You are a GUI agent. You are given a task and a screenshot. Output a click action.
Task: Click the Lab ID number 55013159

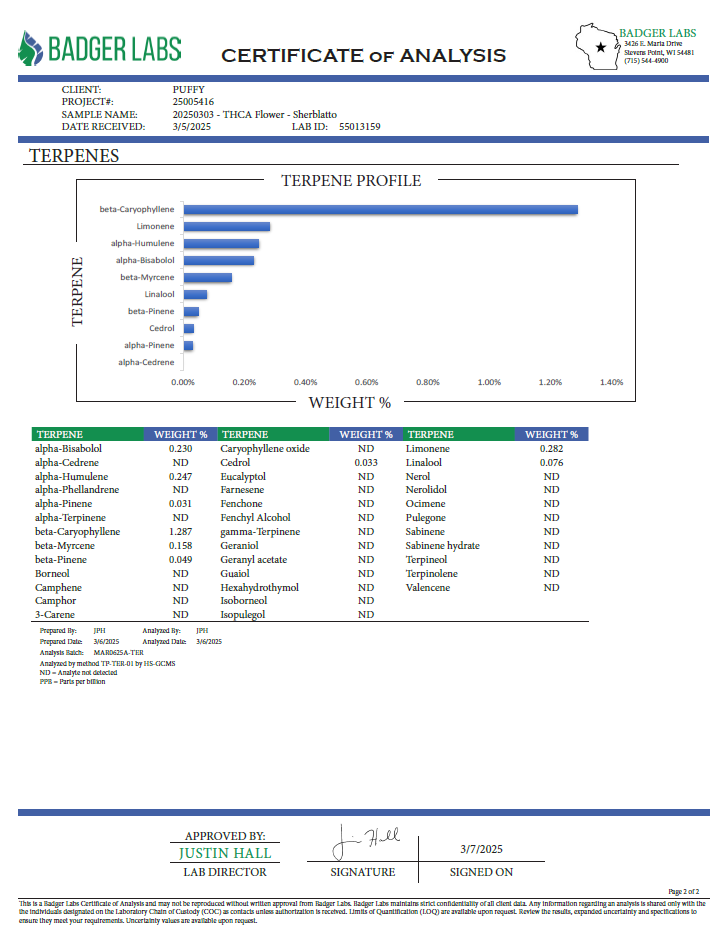(359, 127)
